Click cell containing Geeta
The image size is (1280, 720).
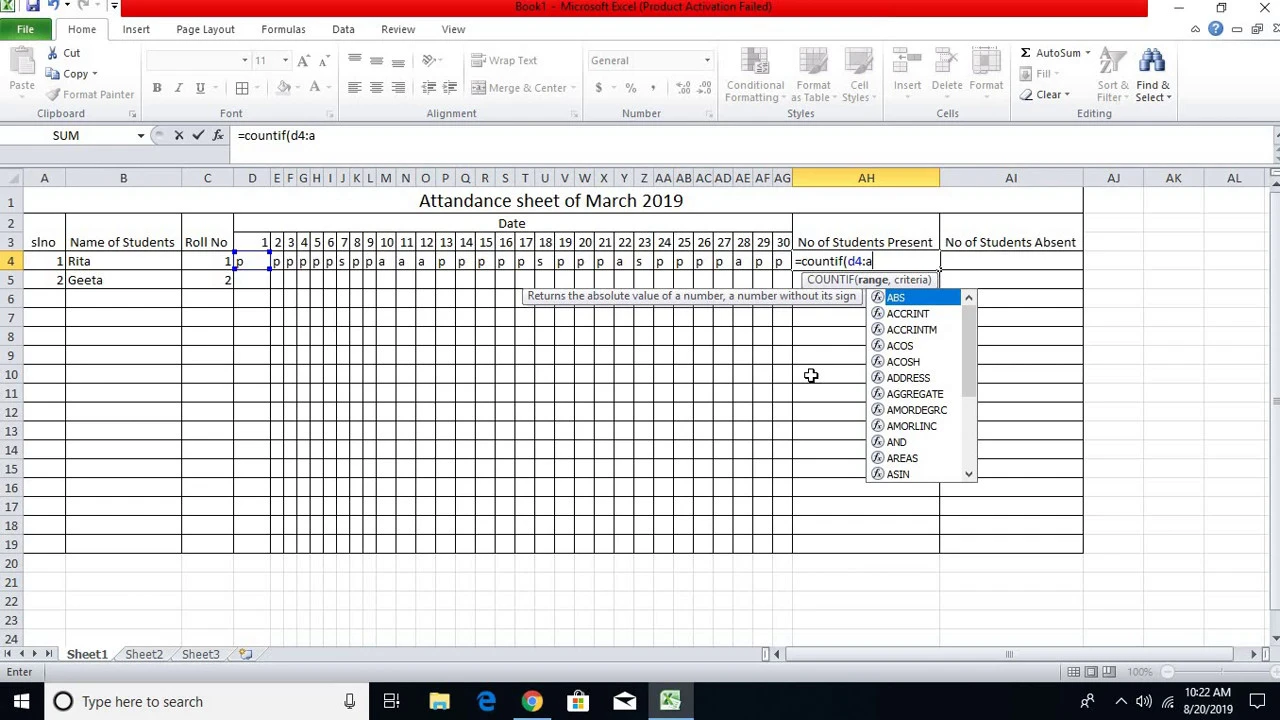point(123,280)
